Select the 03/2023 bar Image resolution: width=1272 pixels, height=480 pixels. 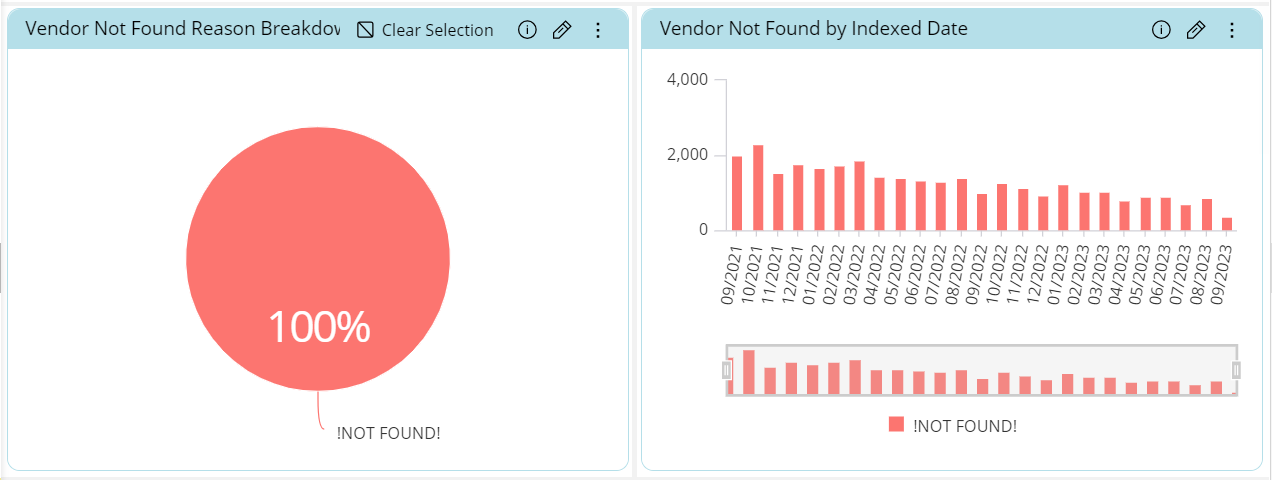[1104, 212]
